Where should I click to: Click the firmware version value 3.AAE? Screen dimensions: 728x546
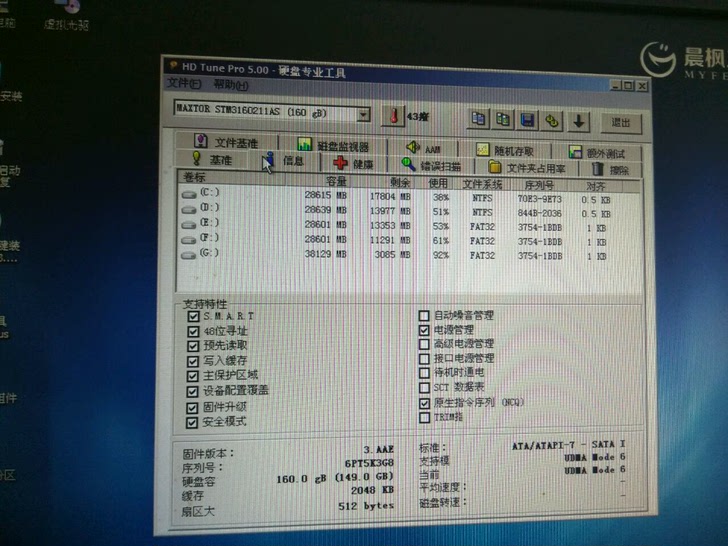378,449
